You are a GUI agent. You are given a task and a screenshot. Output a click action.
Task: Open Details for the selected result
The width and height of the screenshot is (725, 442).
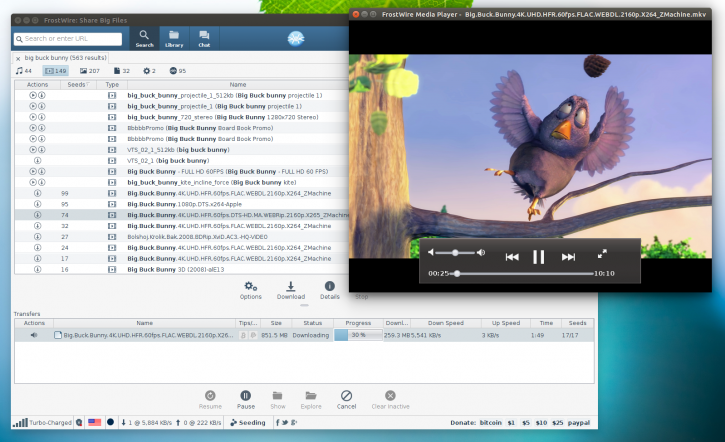pos(330,290)
